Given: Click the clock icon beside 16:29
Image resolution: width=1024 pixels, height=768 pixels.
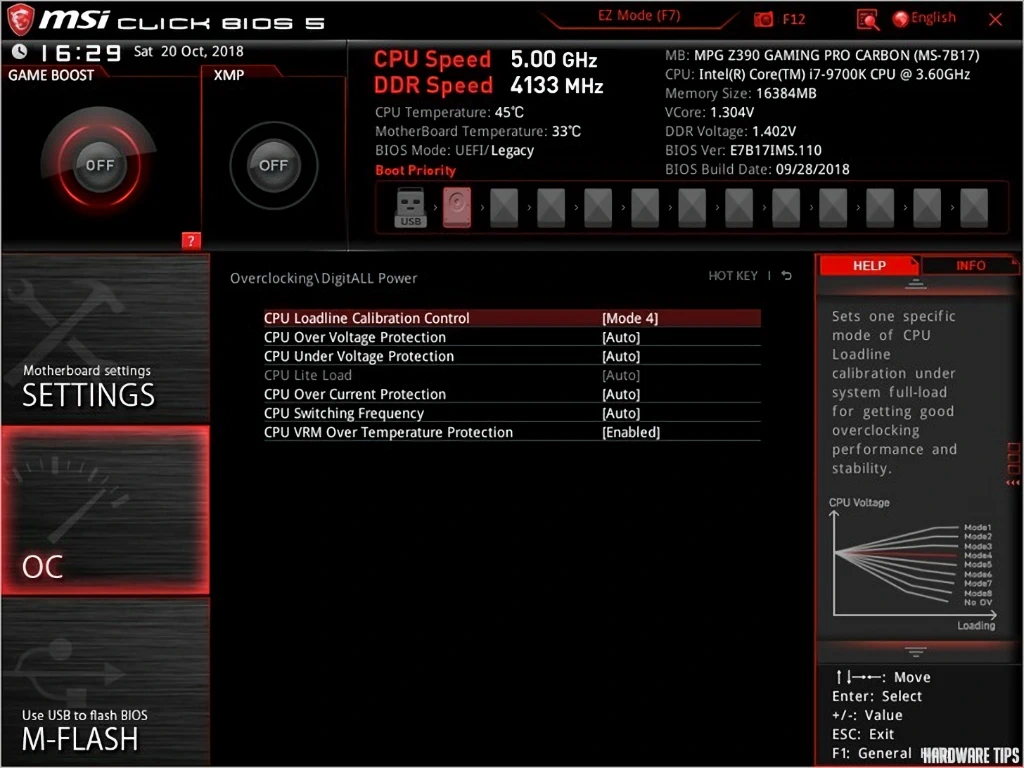Looking at the screenshot, I should (x=20, y=51).
